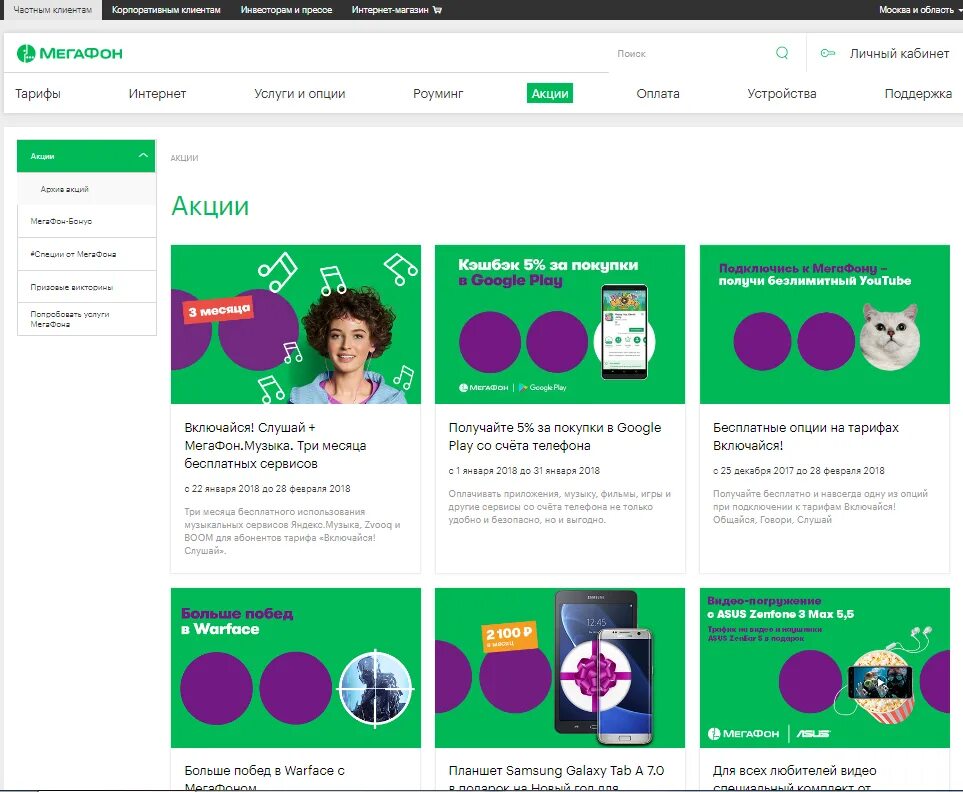Image resolution: width=963 pixels, height=792 pixels.
Task: Open the Тарифы menu
Action: tap(38, 93)
